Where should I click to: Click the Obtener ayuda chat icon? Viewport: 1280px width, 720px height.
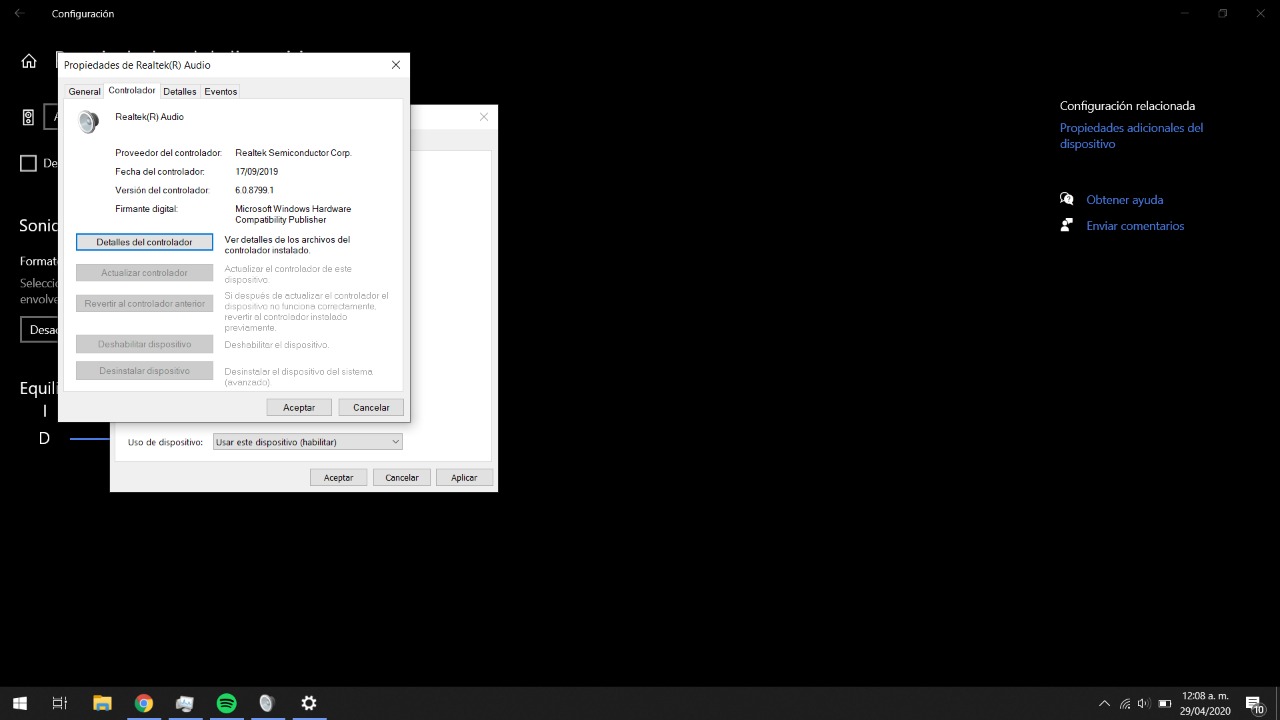1067,199
